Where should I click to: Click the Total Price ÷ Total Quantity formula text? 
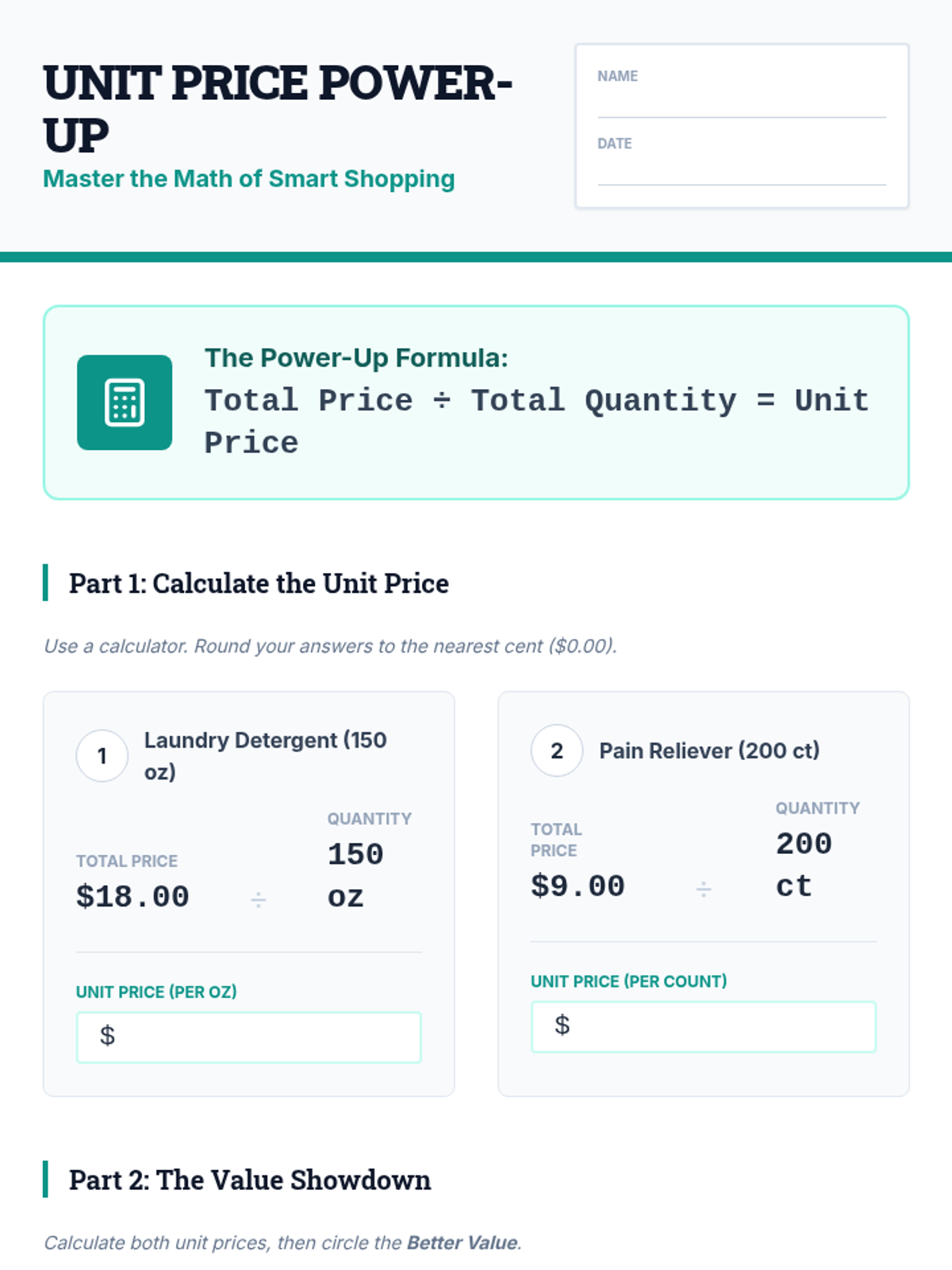click(536, 421)
